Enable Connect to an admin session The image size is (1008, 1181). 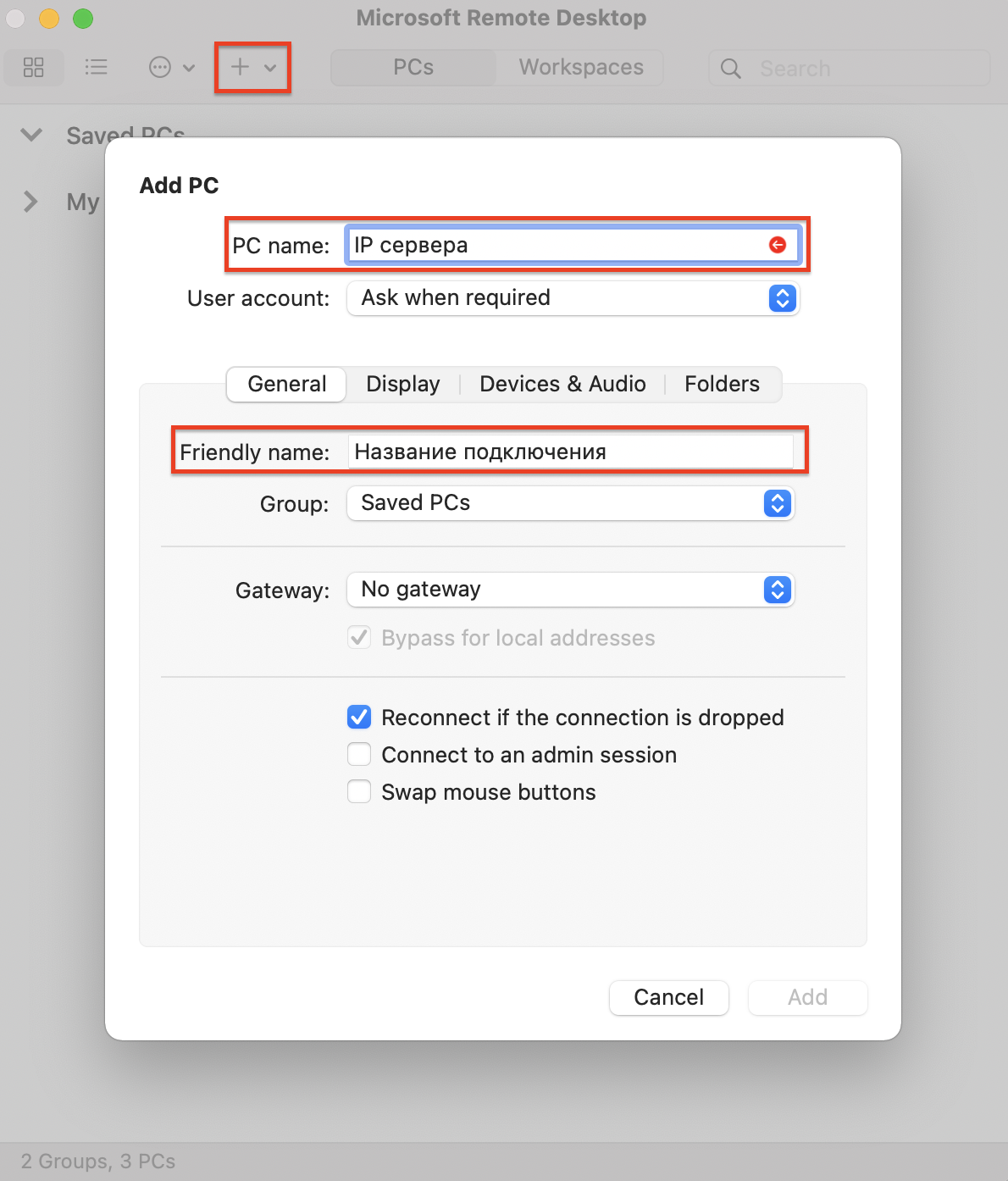[x=359, y=754]
